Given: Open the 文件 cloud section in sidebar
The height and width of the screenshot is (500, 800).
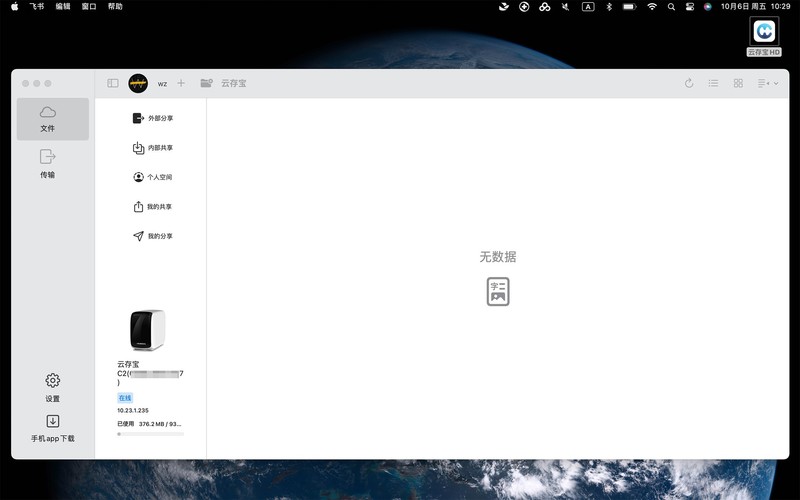Looking at the screenshot, I should (48, 118).
